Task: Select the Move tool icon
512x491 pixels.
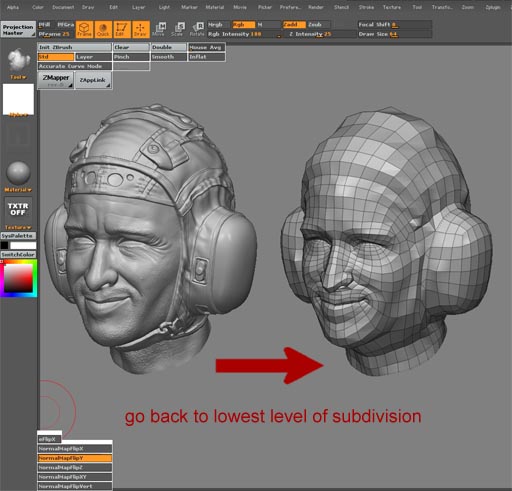Action: pyautogui.click(x=159, y=29)
